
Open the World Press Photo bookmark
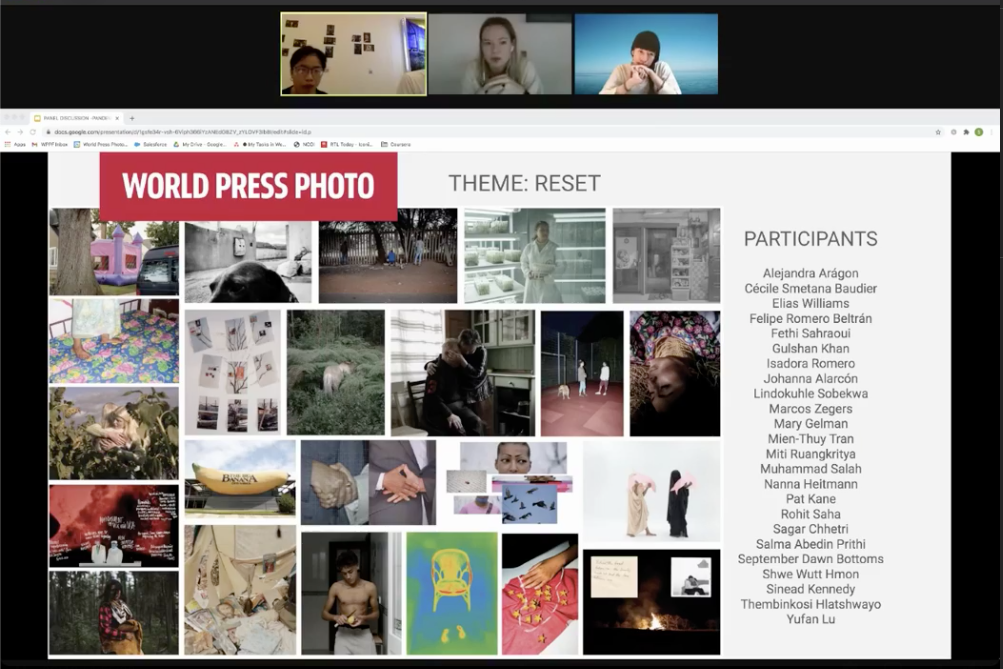coord(101,145)
